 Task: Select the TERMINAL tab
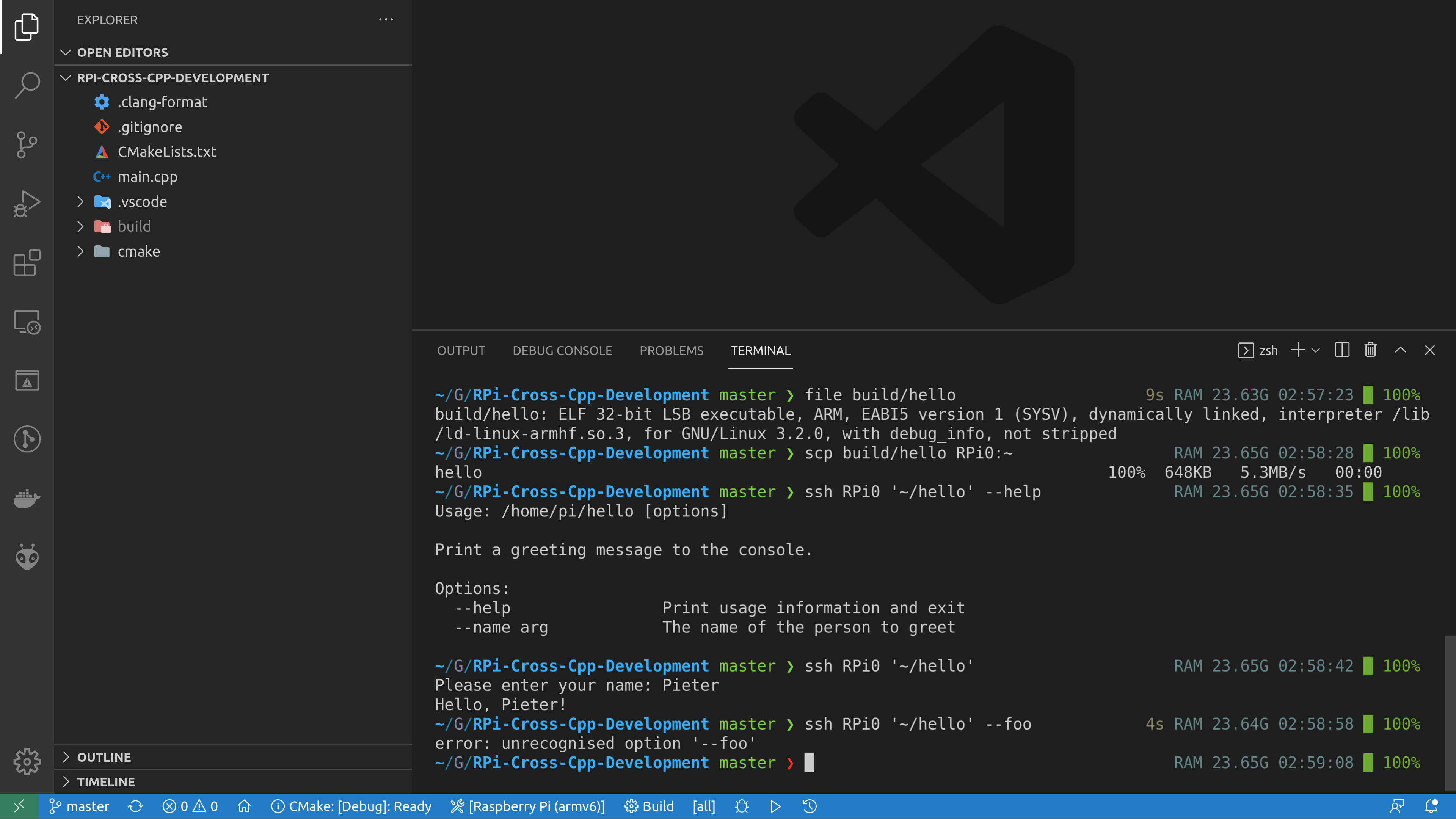click(x=760, y=350)
